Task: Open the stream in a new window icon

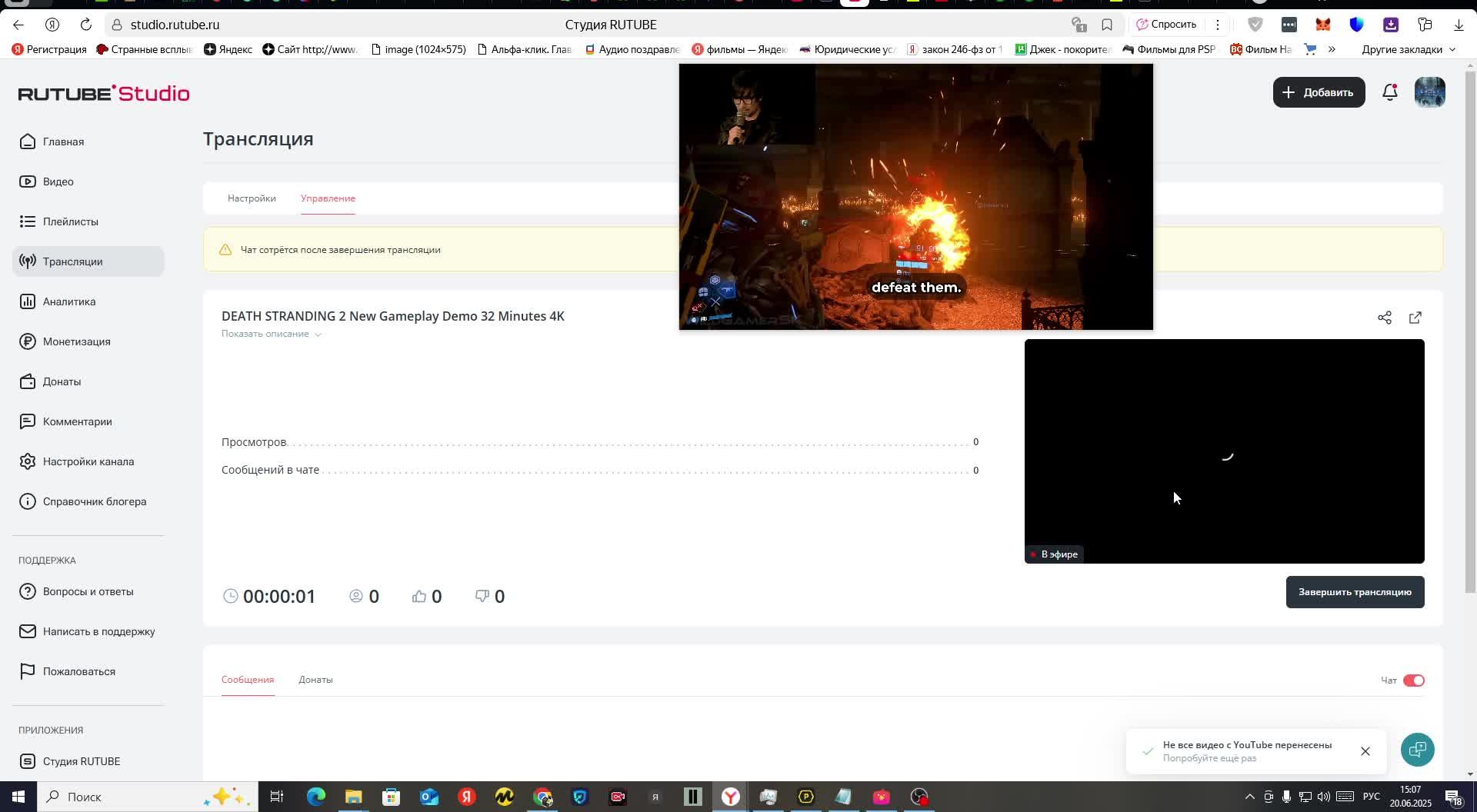Action: click(1415, 318)
